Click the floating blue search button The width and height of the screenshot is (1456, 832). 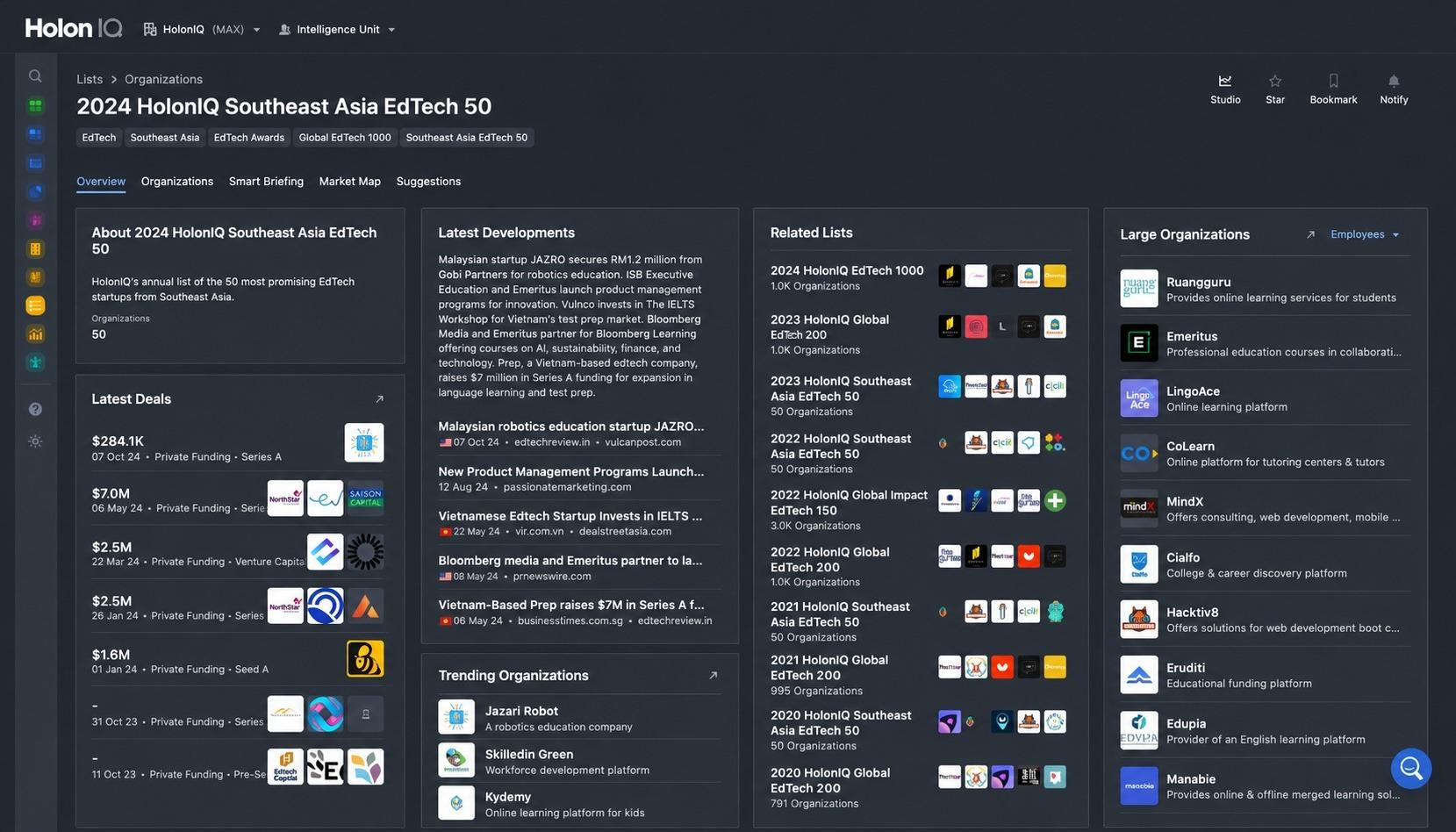pos(1411,768)
